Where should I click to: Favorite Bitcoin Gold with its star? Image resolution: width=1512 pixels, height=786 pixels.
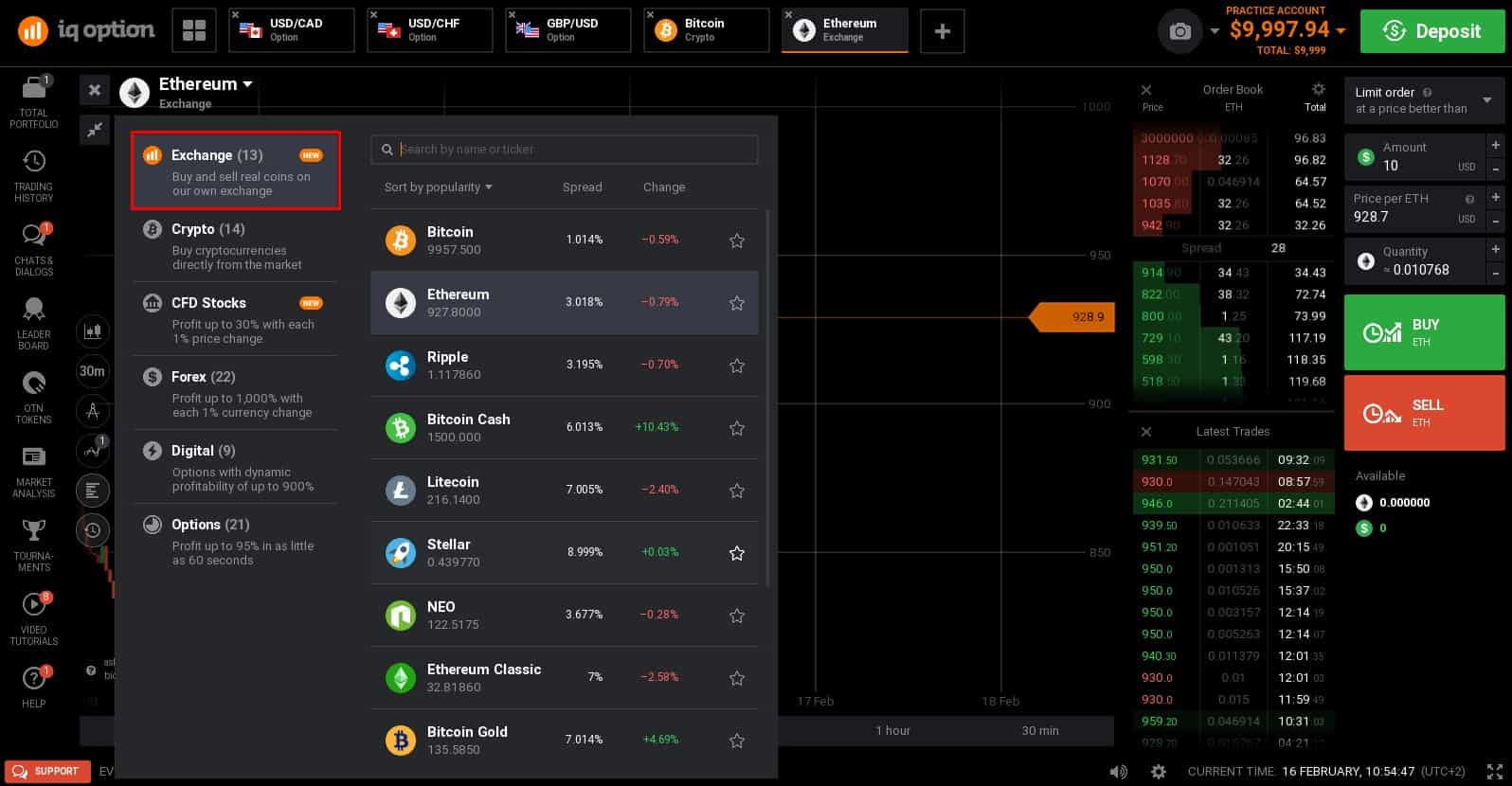737,741
